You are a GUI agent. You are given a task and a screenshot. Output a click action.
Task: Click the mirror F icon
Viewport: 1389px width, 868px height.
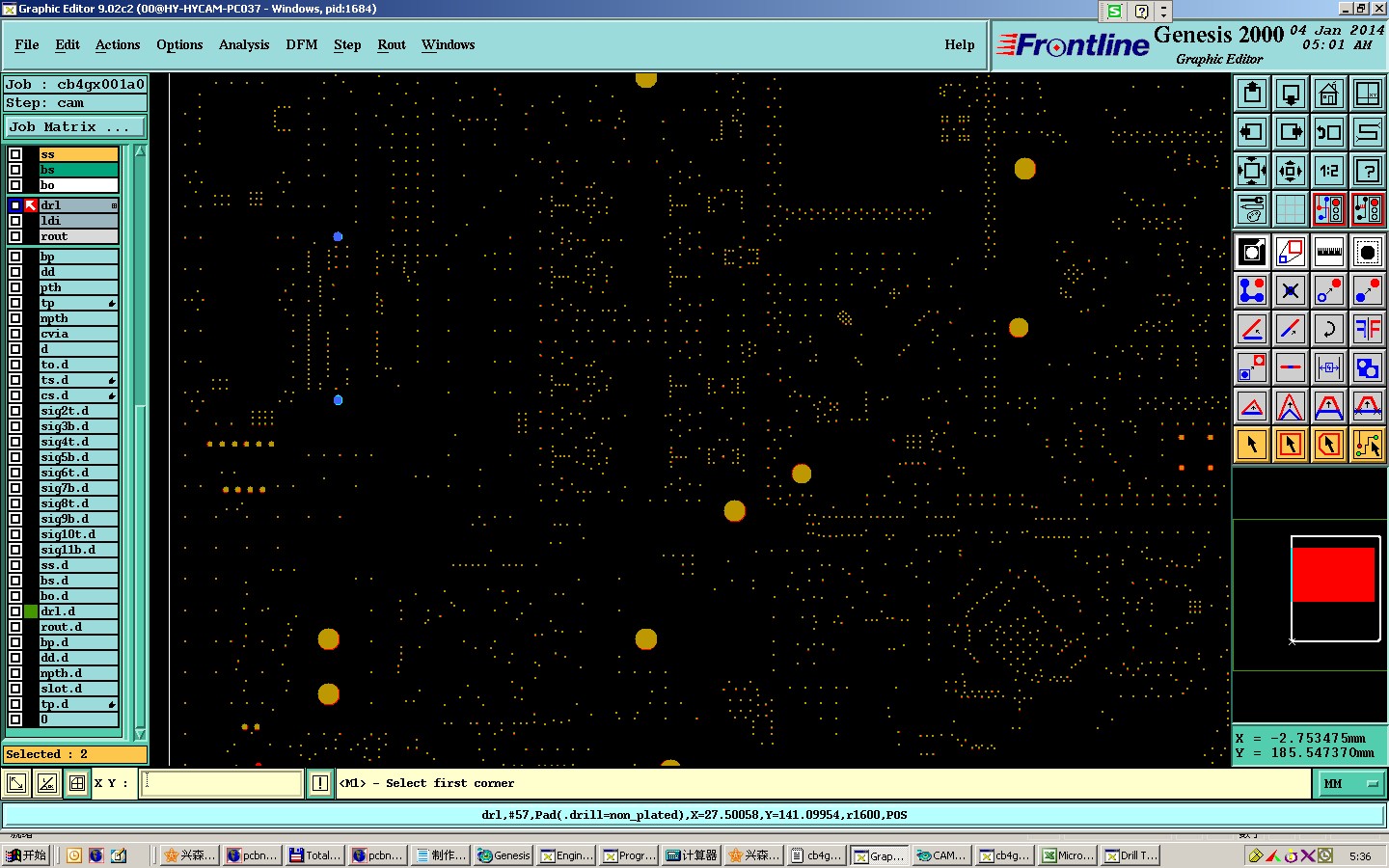tap(1368, 329)
